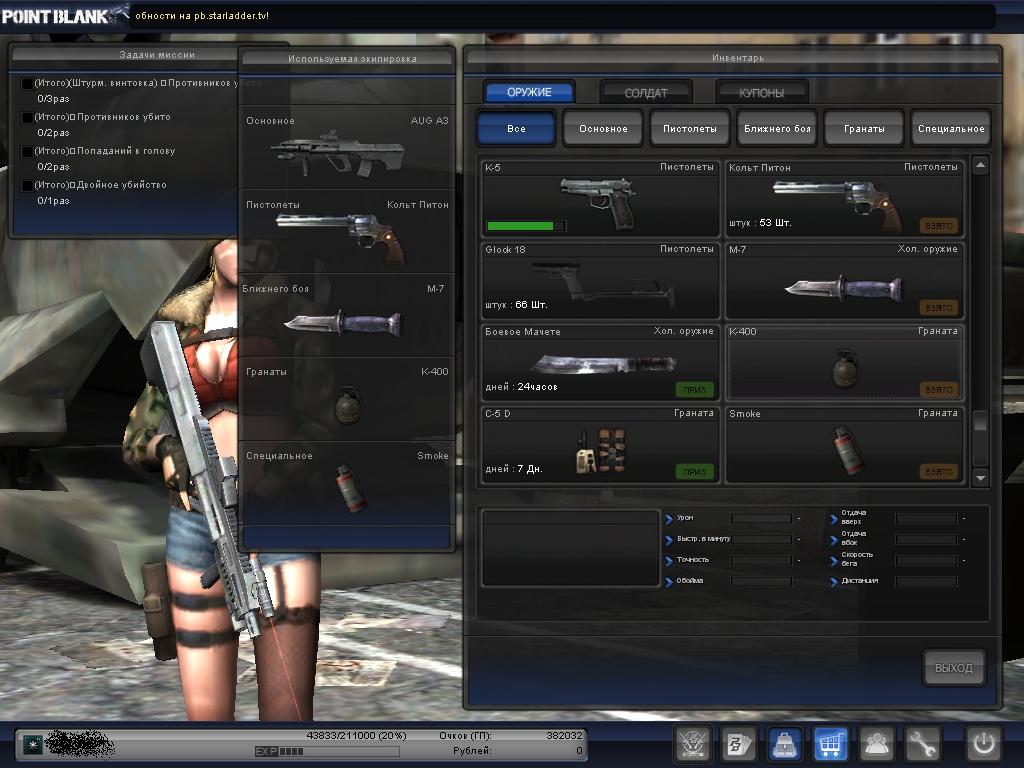Click the K-5 green durability bar
Viewport: 1024px width, 768px height.
click(526, 226)
